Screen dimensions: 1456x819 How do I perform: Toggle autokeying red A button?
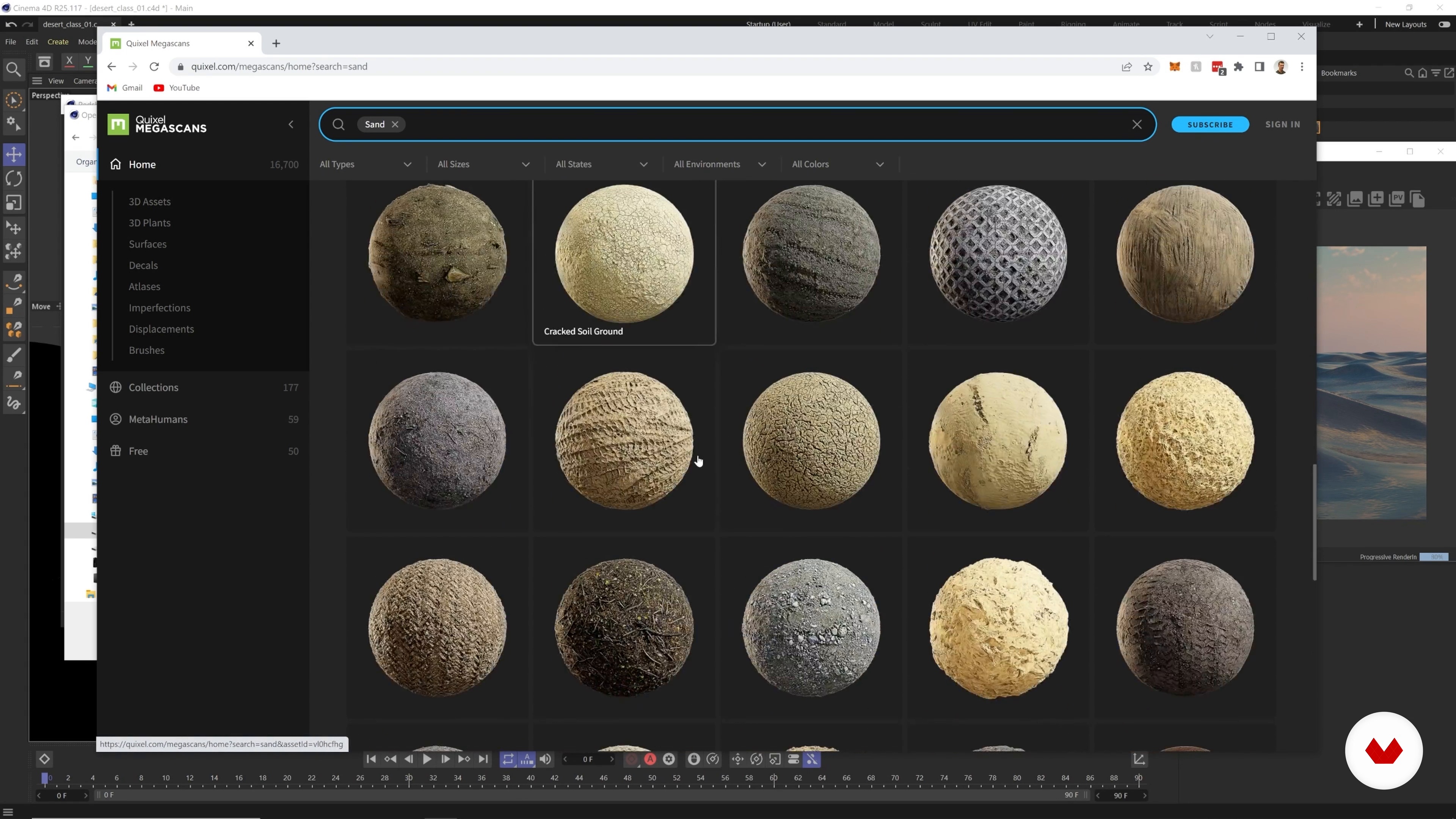(650, 759)
